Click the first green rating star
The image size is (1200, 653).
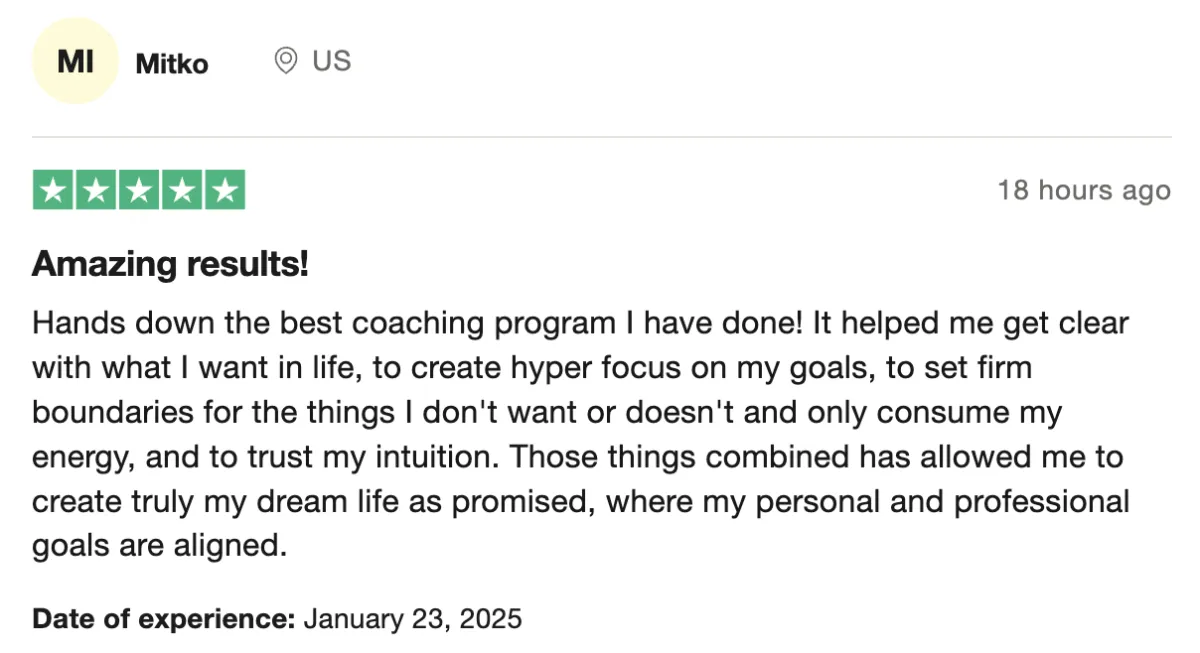(x=53, y=190)
